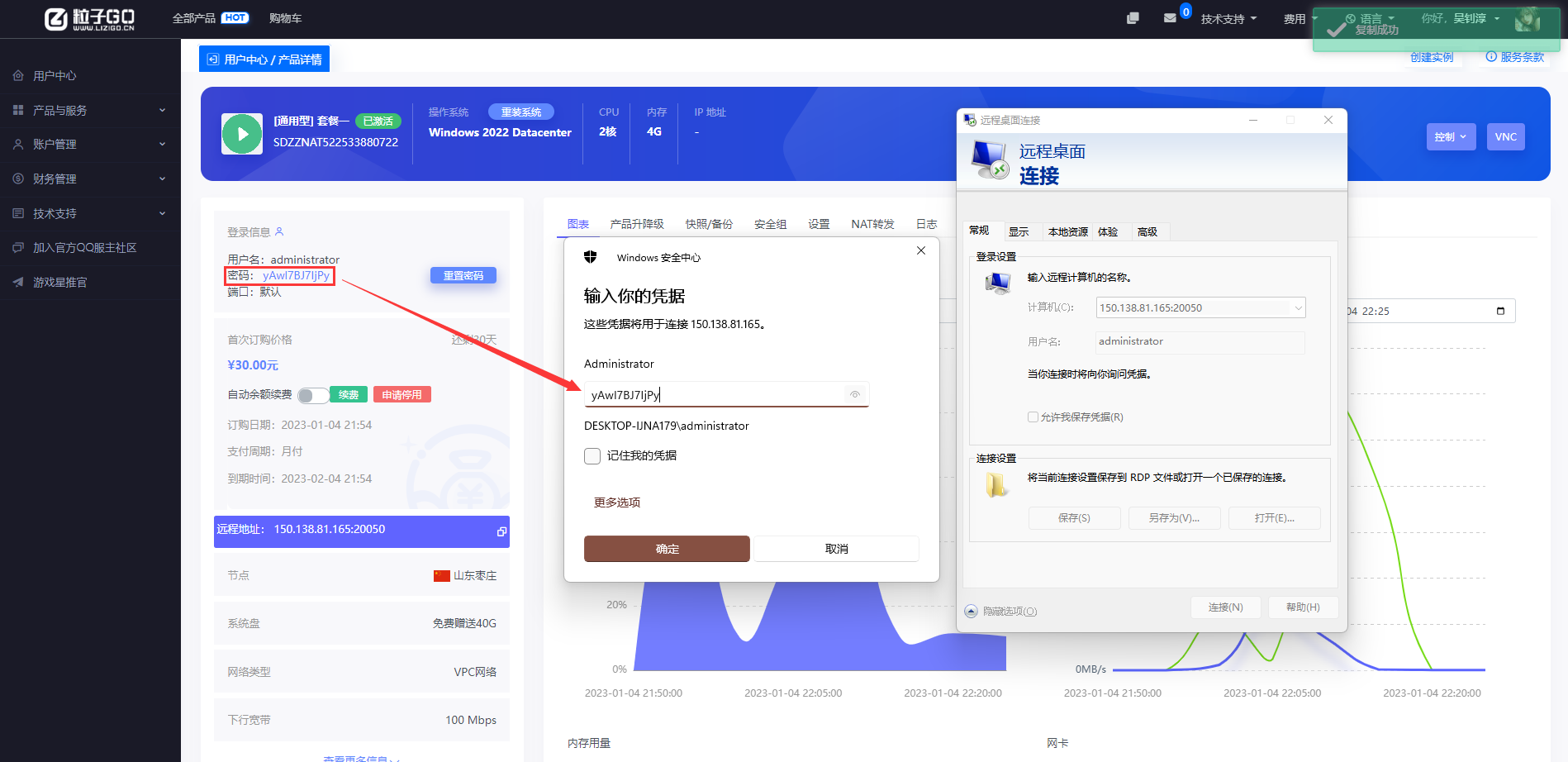The height and width of the screenshot is (762, 1568).
Task: Expand the 产品与服务 sidebar menu
Action: click(162, 110)
